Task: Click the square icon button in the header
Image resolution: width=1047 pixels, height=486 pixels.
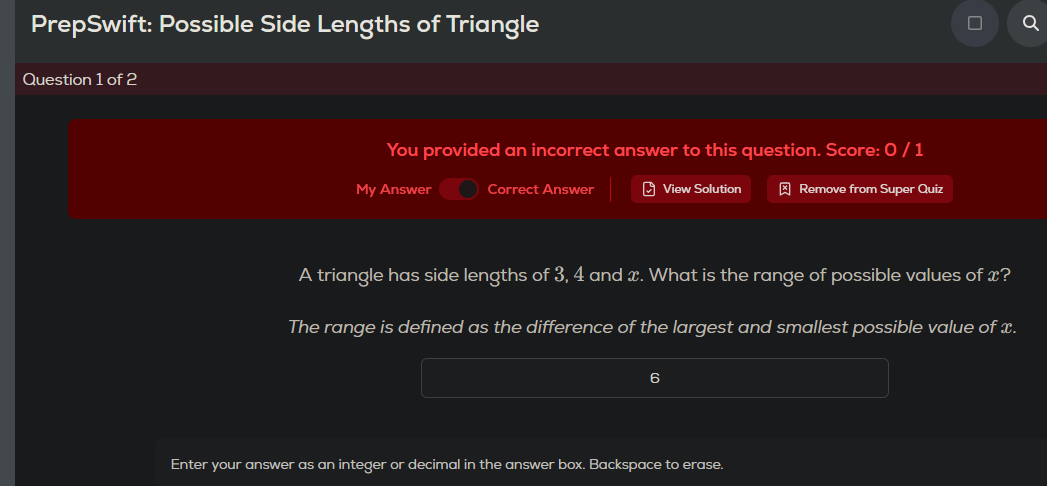Action: 975,23
